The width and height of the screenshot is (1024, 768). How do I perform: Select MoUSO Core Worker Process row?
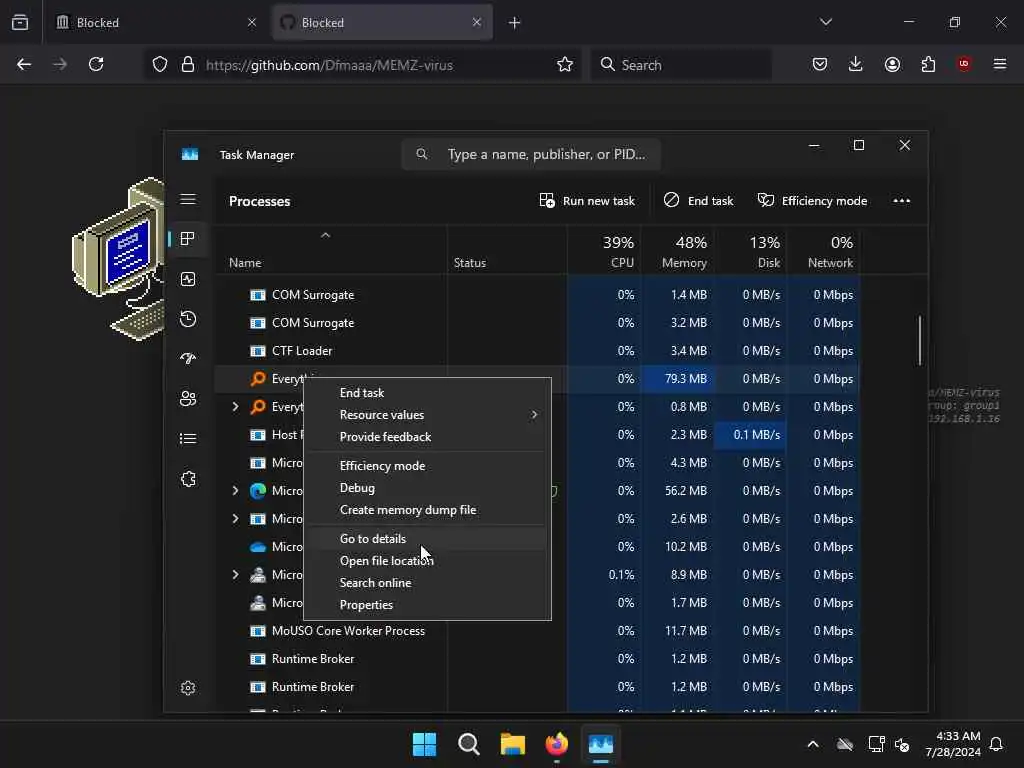coord(537,631)
